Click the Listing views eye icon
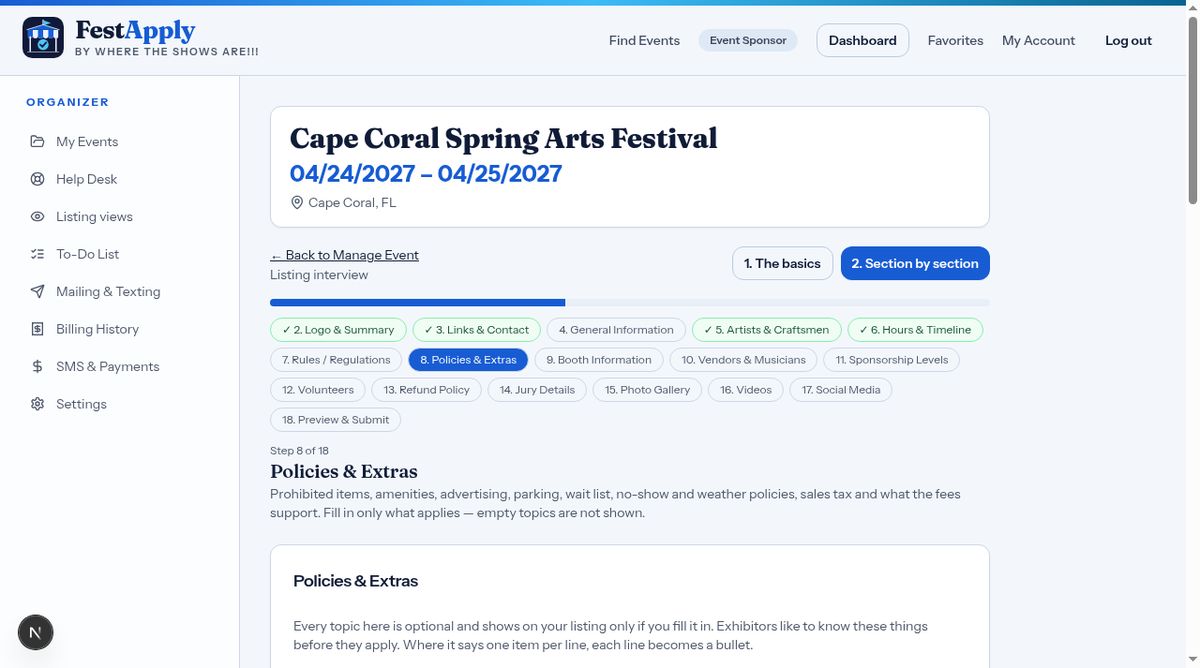This screenshot has height=668, width=1200. pyautogui.click(x=37, y=216)
